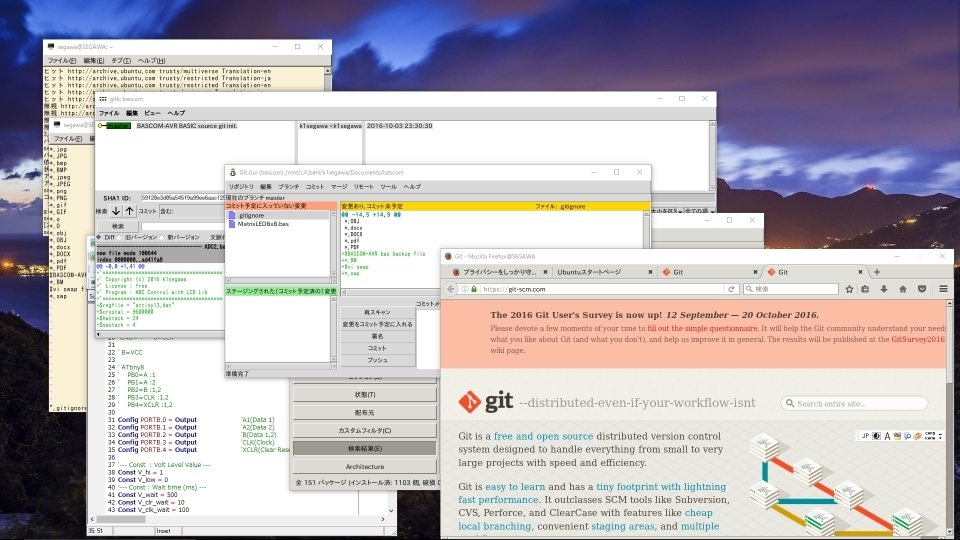This screenshot has width=960, height=540.
Task: Click the 状態(T) button
Action: pyautogui.click(x=365, y=395)
